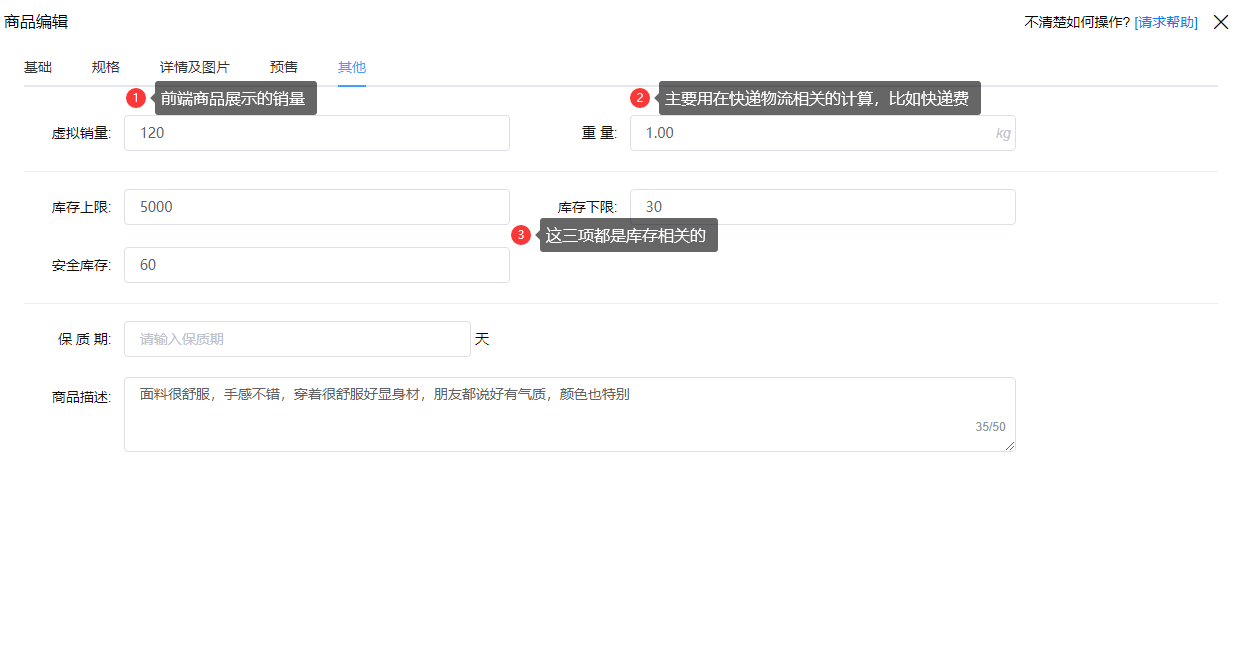Click the red badge numbered 3

point(521,235)
